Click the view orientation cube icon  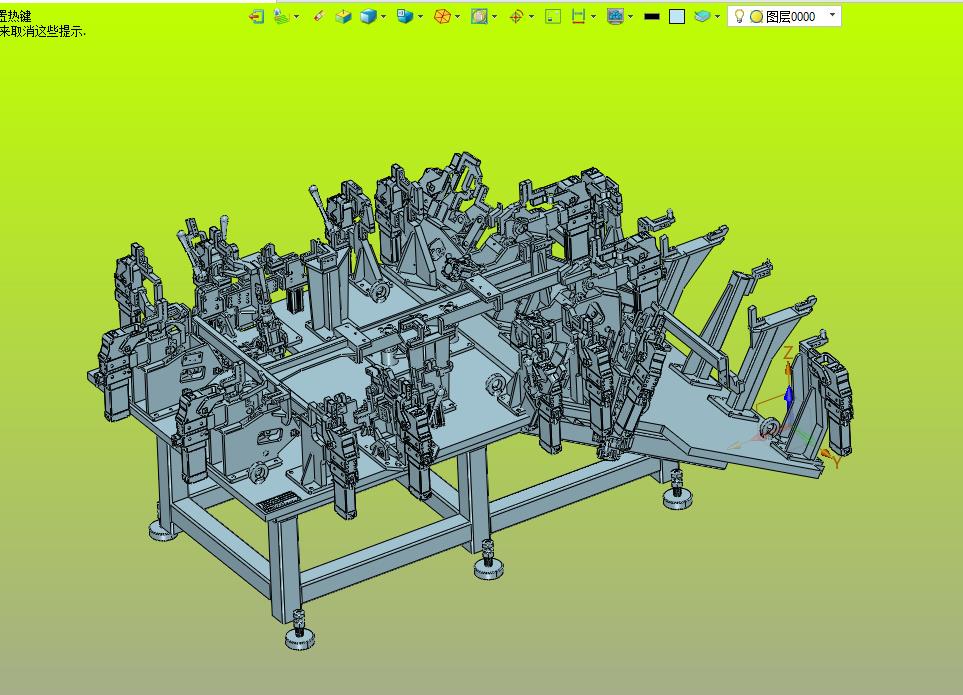point(405,16)
